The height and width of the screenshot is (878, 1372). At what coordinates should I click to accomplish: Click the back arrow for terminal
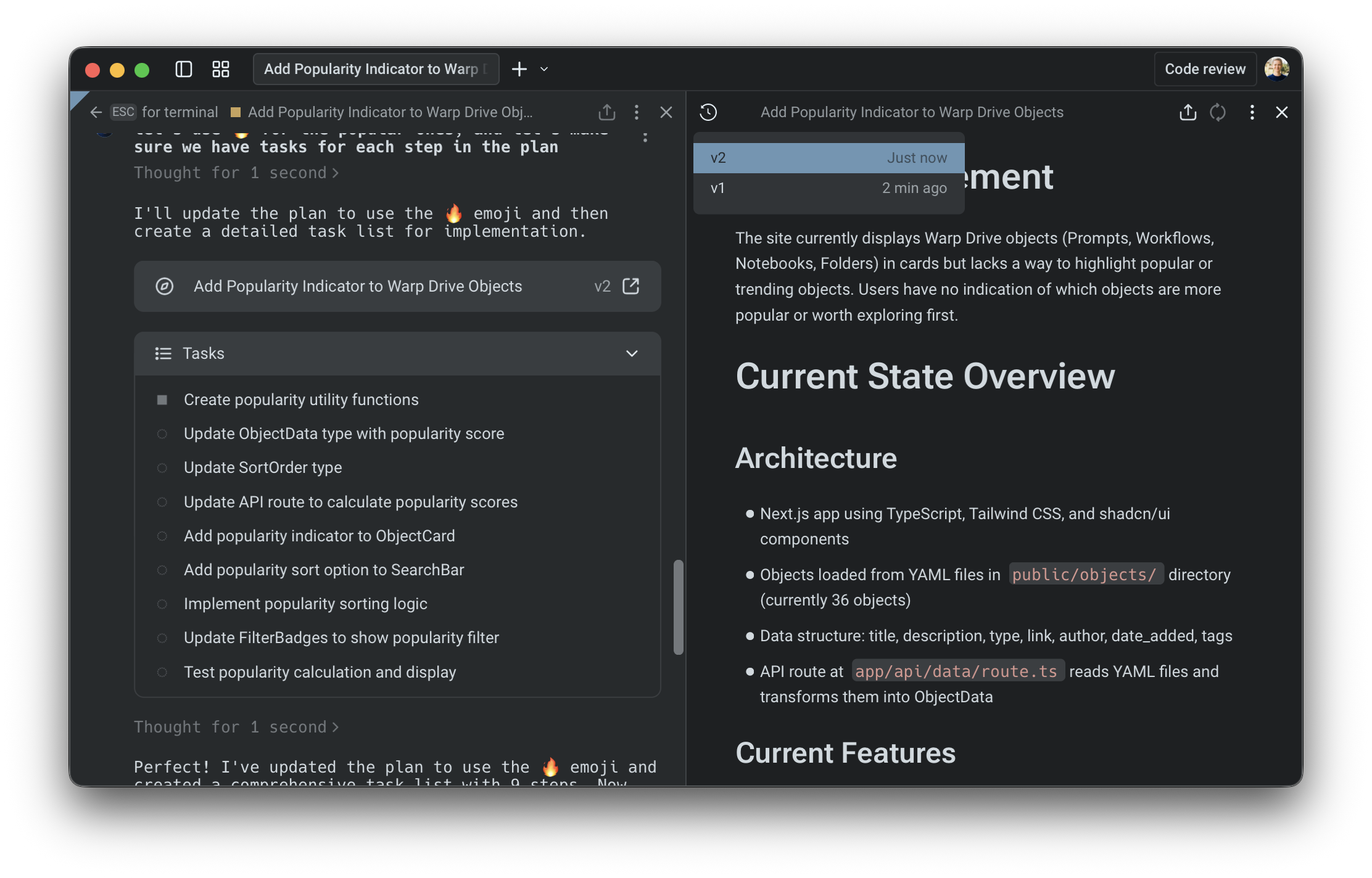click(x=96, y=112)
